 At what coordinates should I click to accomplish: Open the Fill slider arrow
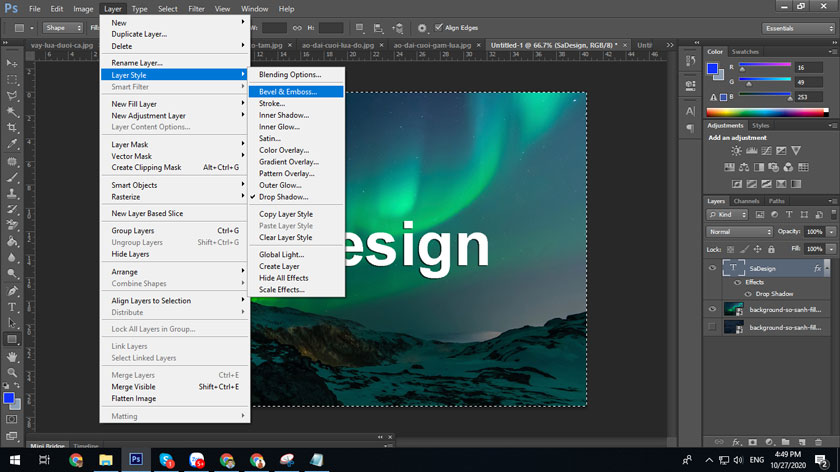831,249
